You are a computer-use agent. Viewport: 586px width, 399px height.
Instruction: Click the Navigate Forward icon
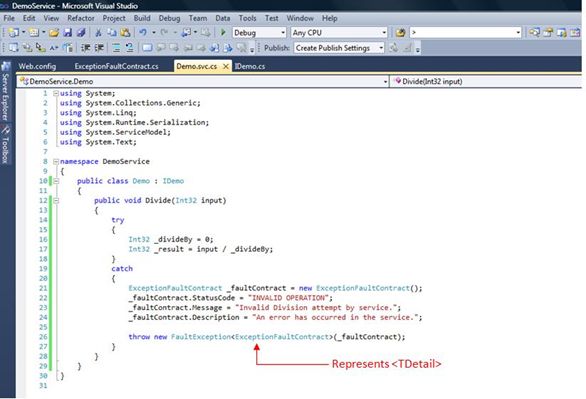206,33
